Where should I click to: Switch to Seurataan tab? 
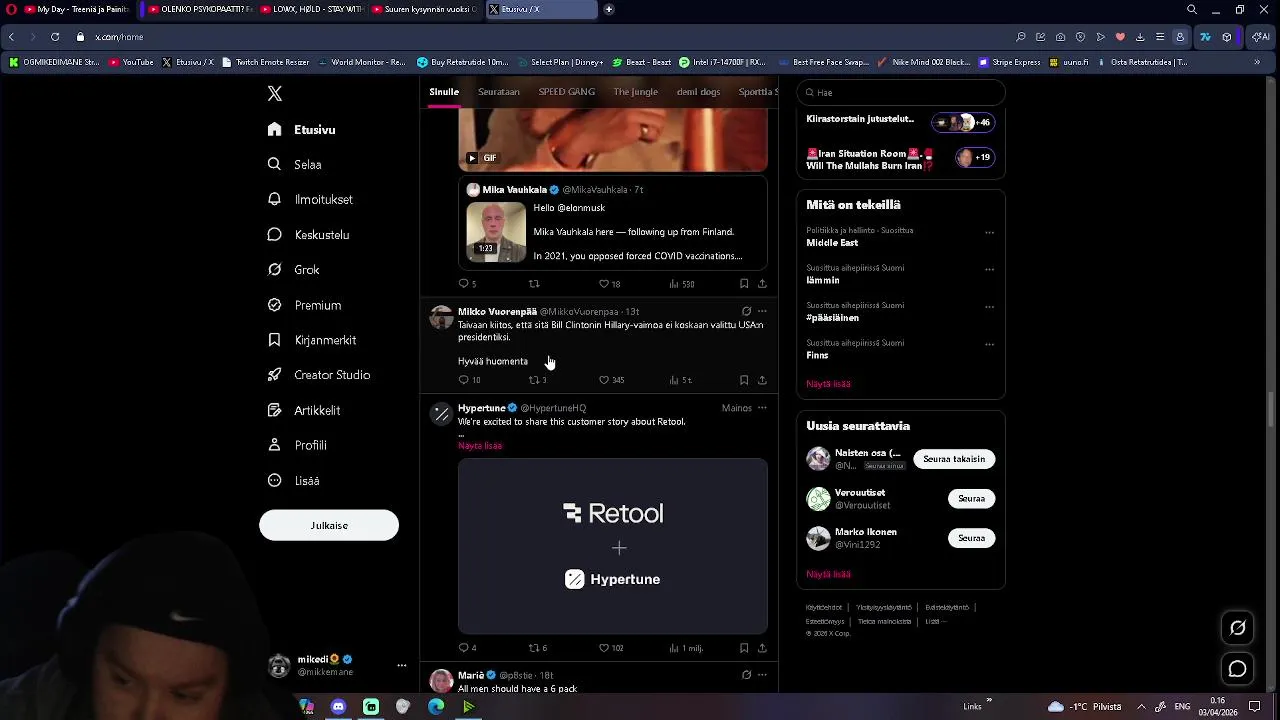pyautogui.click(x=499, y=92)
